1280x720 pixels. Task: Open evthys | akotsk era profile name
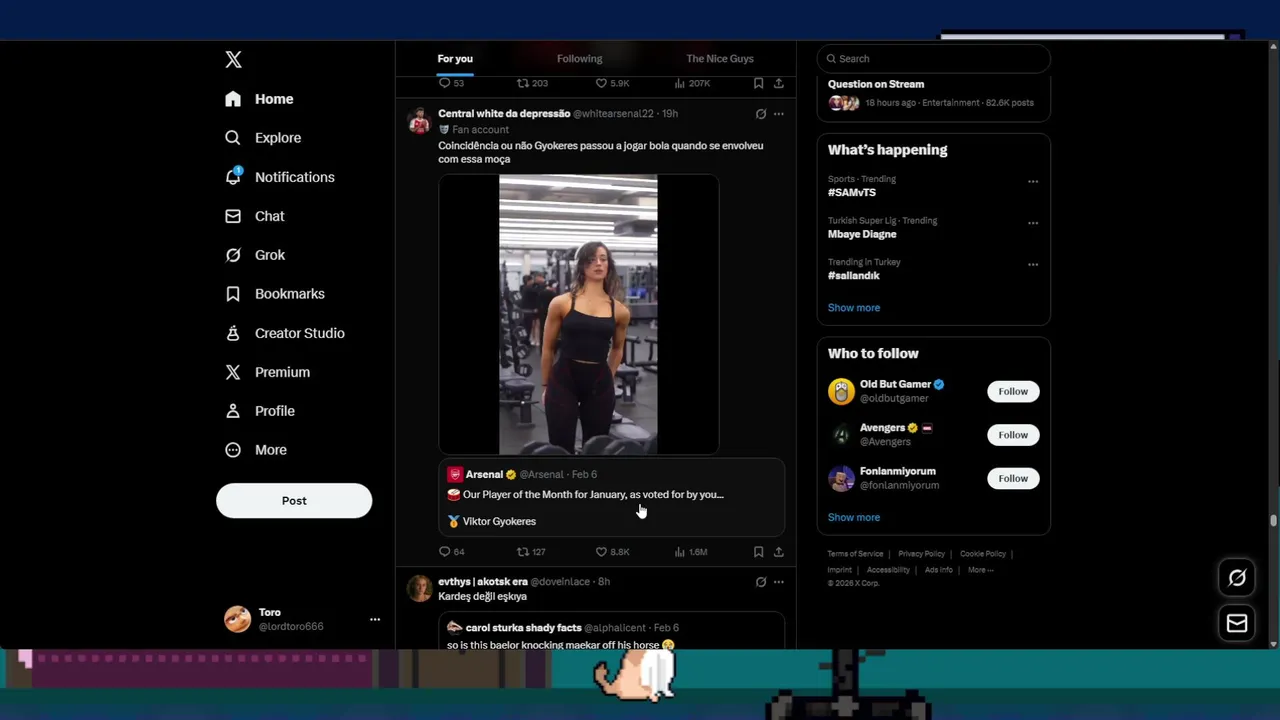click(483, 582)
